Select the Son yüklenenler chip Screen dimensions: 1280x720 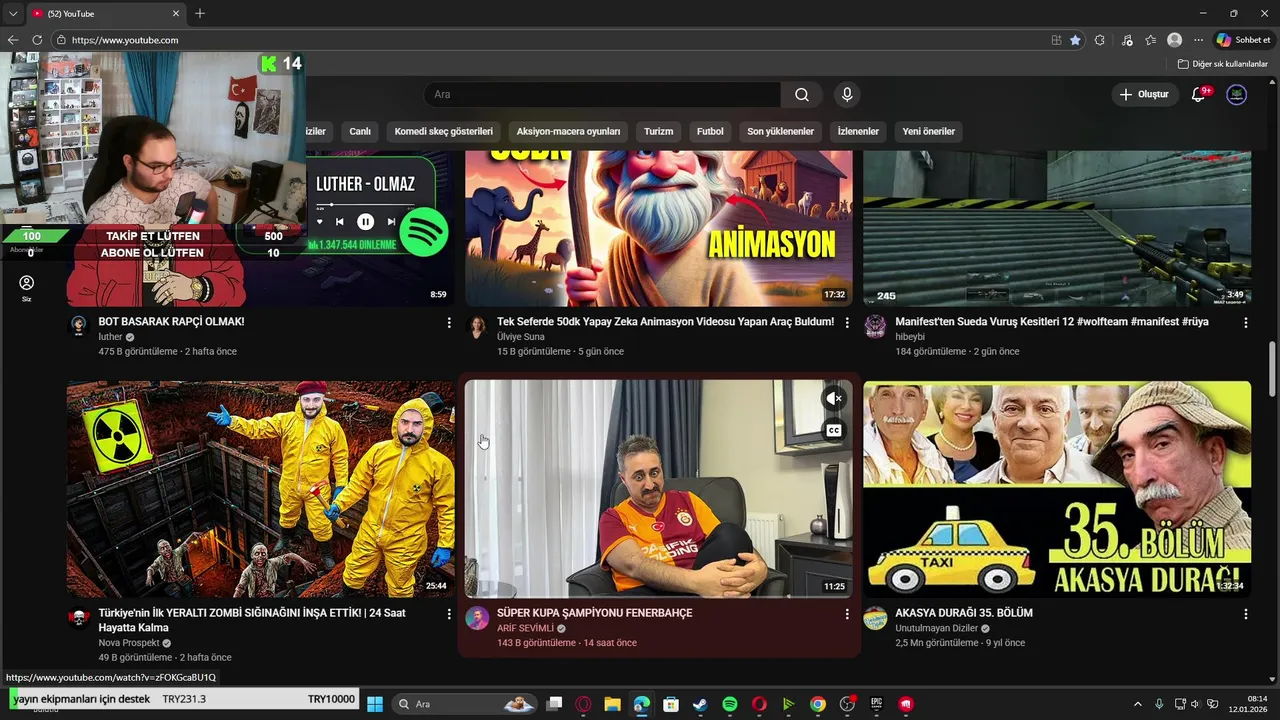pyautogui.click(x=780, y=131)
